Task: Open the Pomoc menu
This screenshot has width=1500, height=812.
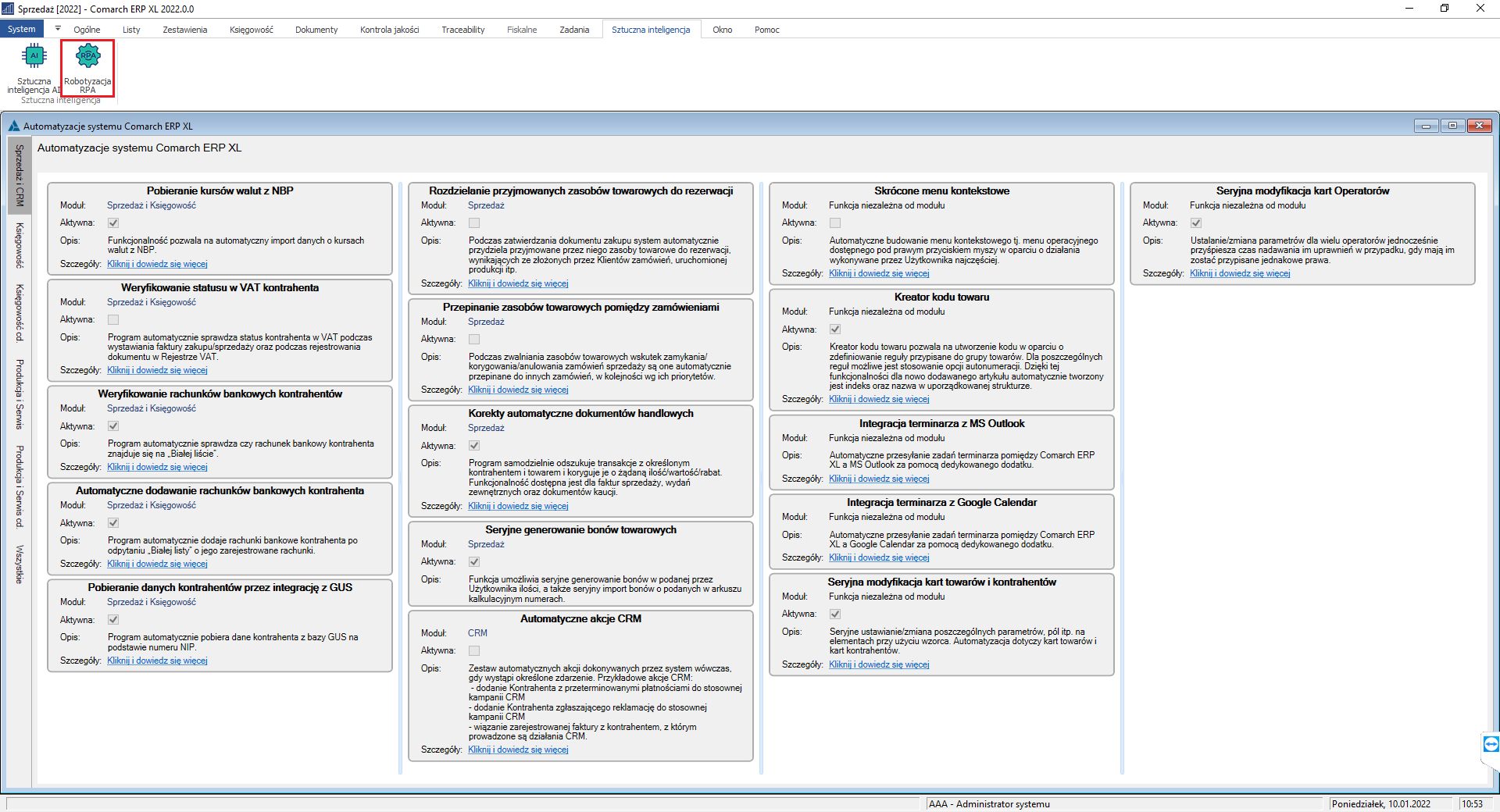Action: 767,30
